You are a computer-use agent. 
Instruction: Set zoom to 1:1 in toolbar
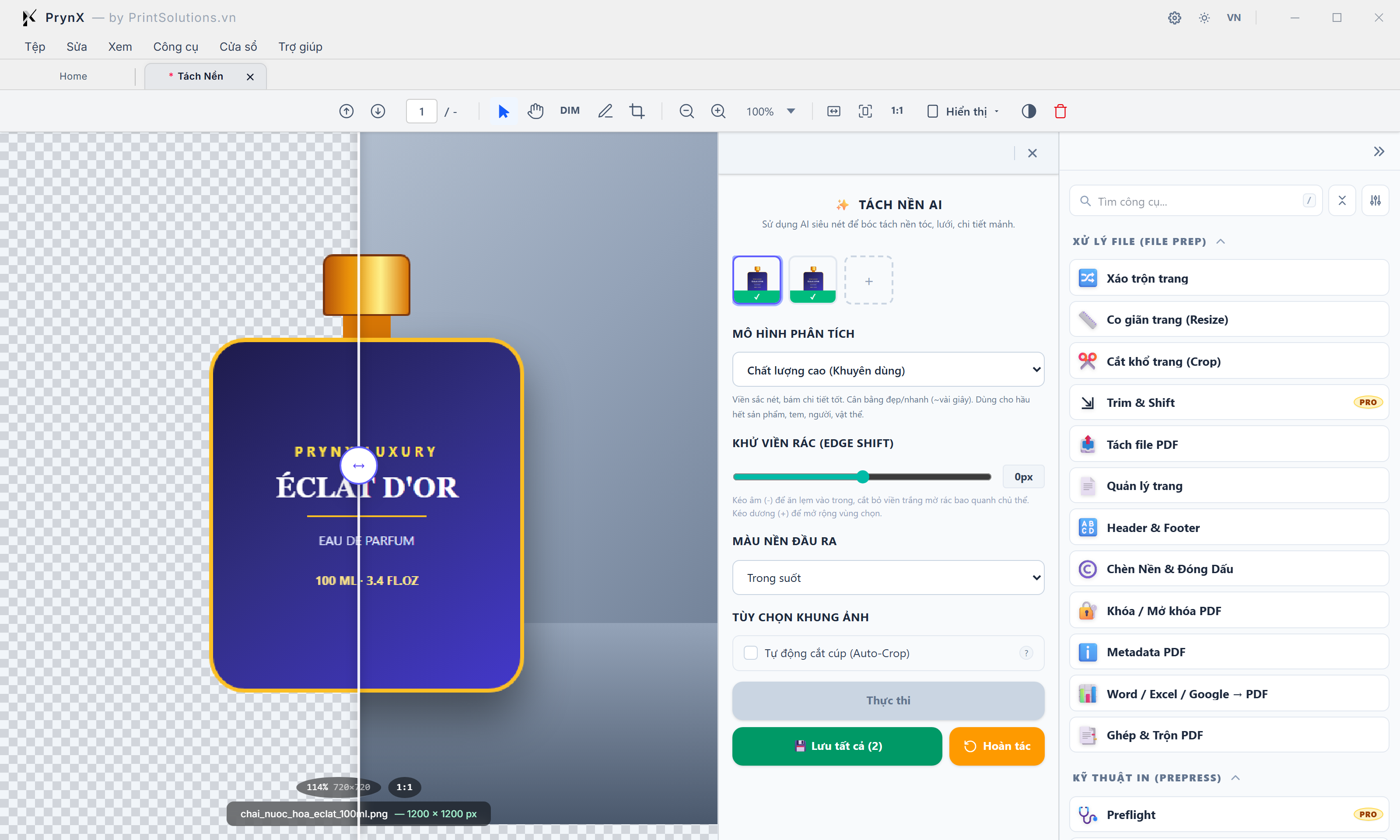897,110
